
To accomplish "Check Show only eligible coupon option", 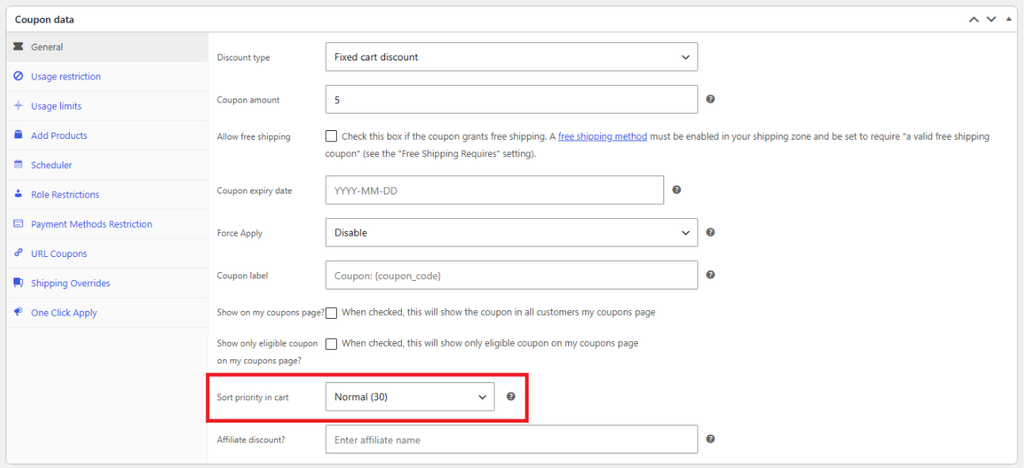I will [331, 343].
